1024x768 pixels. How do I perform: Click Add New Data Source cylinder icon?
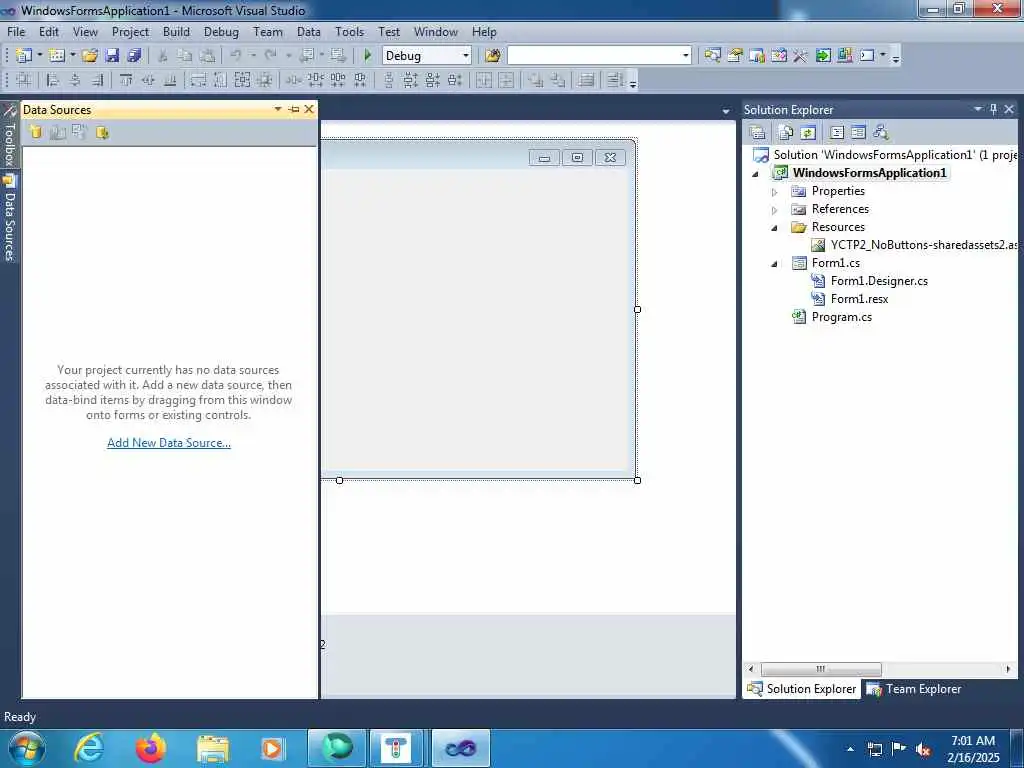(35, 133)
